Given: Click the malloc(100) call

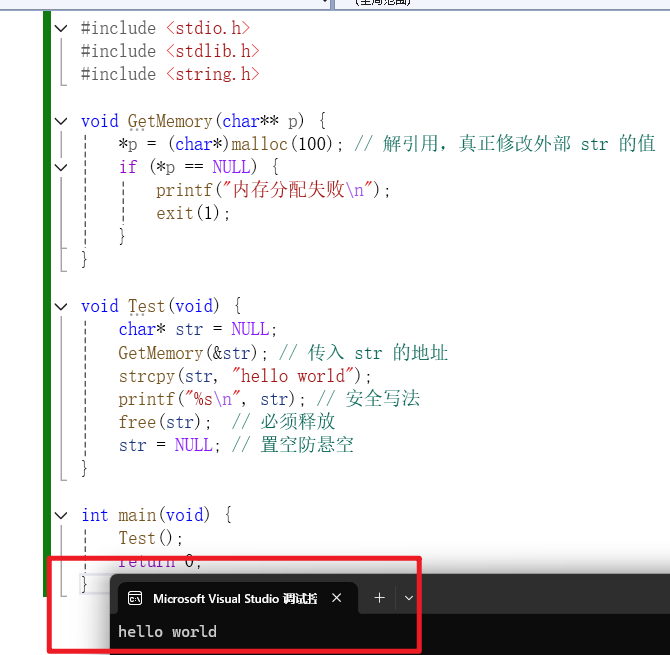Looking at the screenshot, I should point(282,144).
